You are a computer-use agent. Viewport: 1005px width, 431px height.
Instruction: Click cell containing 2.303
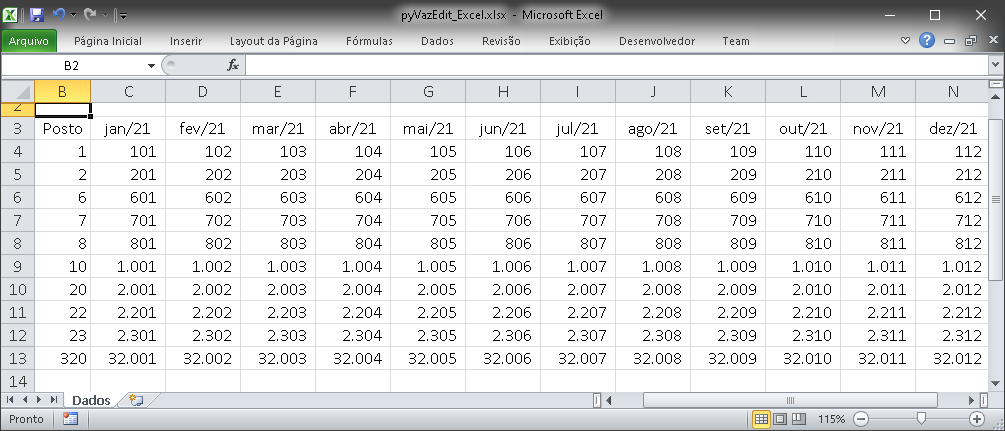(278, 335)
